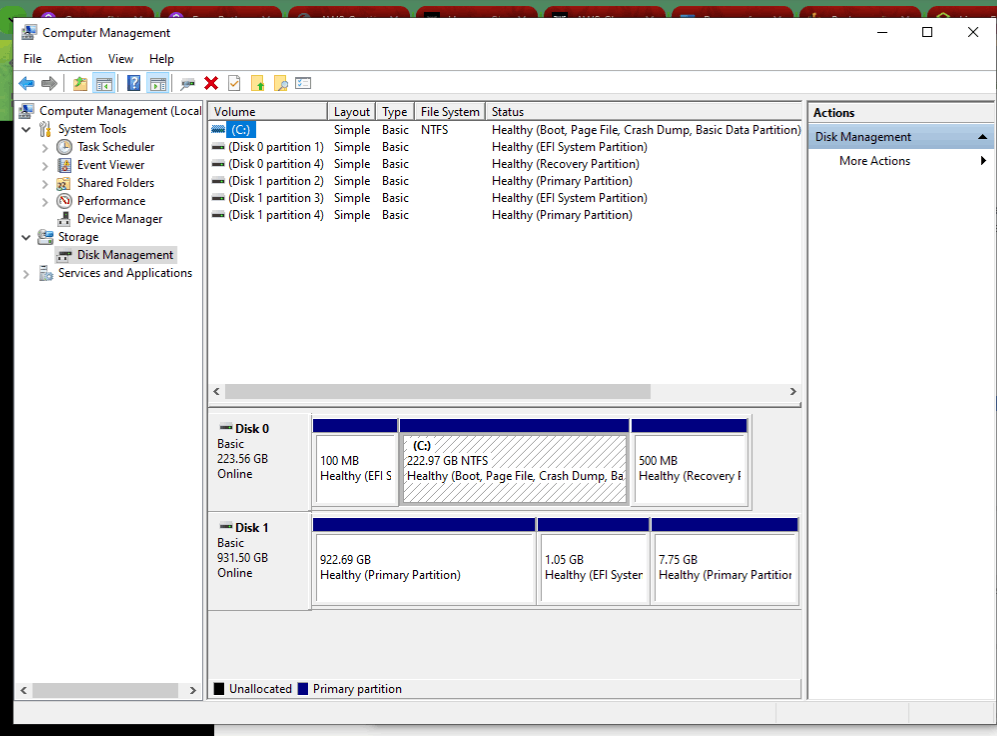This screenshot has height=736, width=997.
Task: Expand the Task Scheduler node arrow
Action: coord(45,148)
